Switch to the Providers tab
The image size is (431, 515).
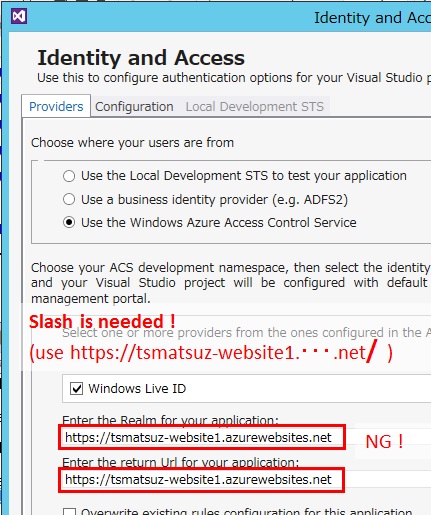point(56,106)
